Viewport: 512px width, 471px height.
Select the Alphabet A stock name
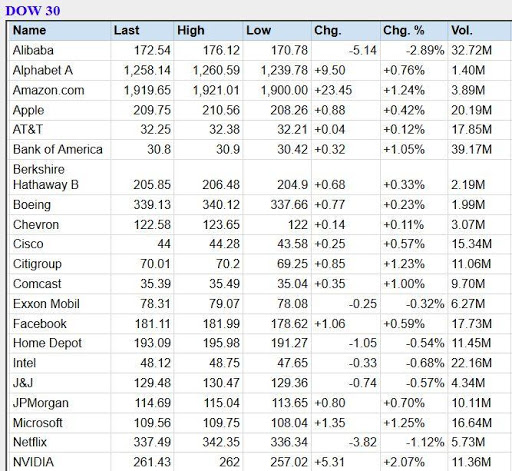(x=43, y=70)
